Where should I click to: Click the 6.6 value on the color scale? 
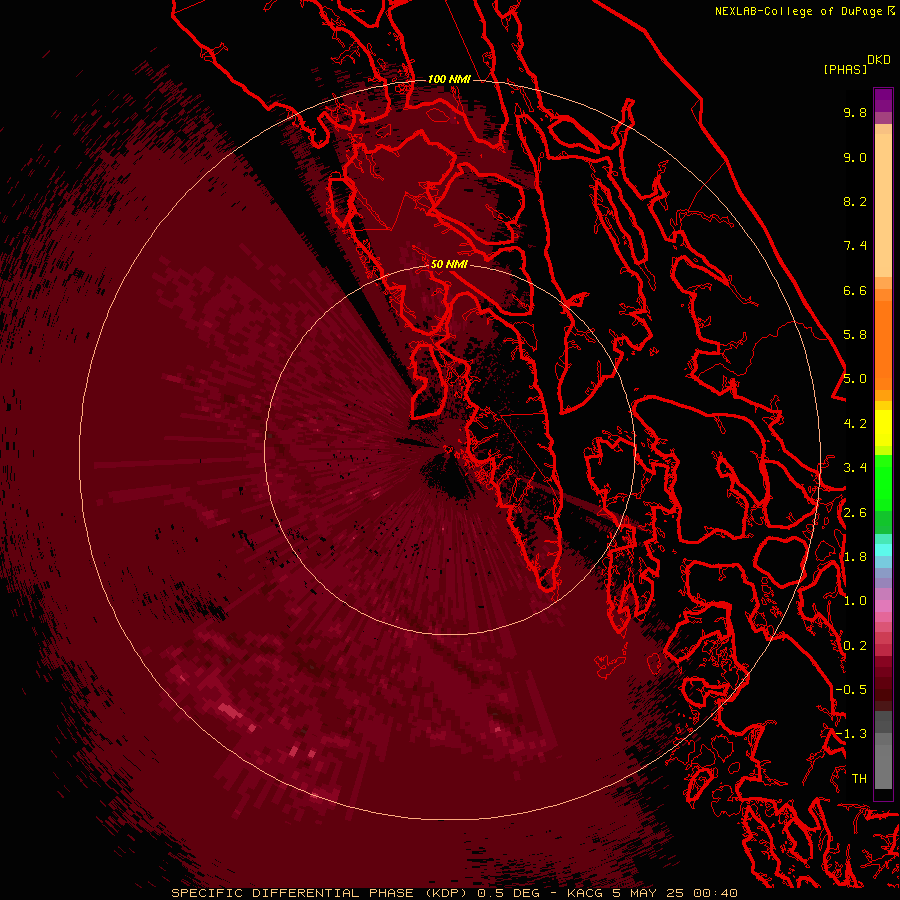click(855, 290)
